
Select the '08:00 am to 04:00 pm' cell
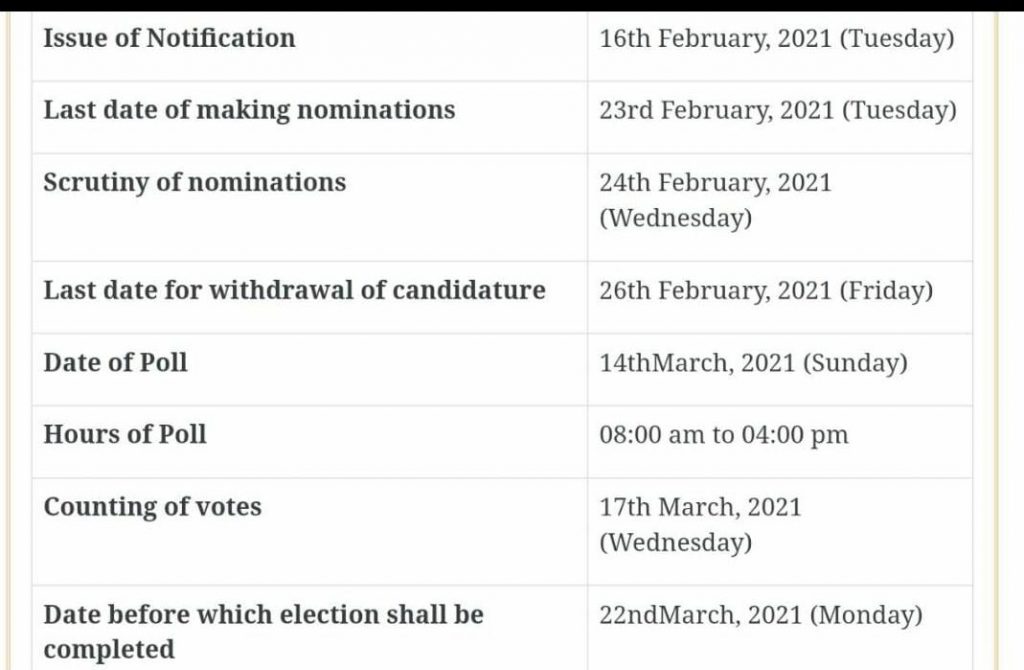click(x=723, y=436)
